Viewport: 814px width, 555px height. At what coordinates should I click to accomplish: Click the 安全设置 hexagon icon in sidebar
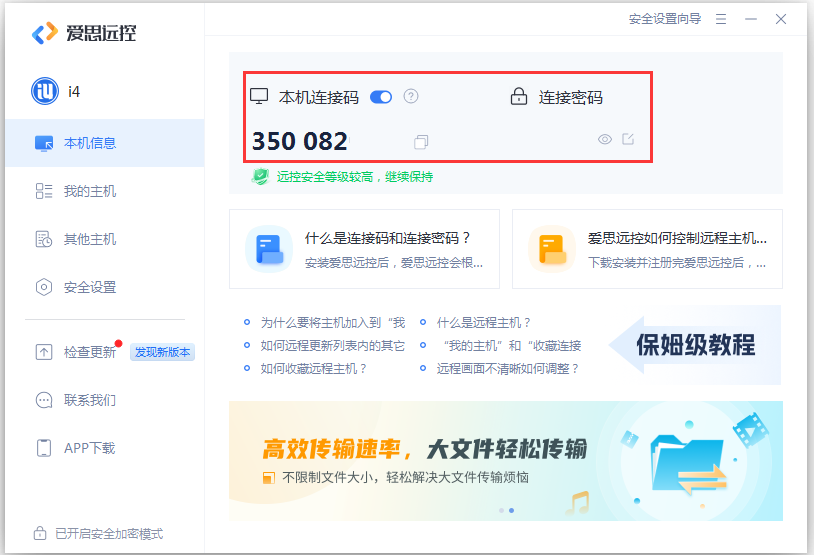pos(44,287)
